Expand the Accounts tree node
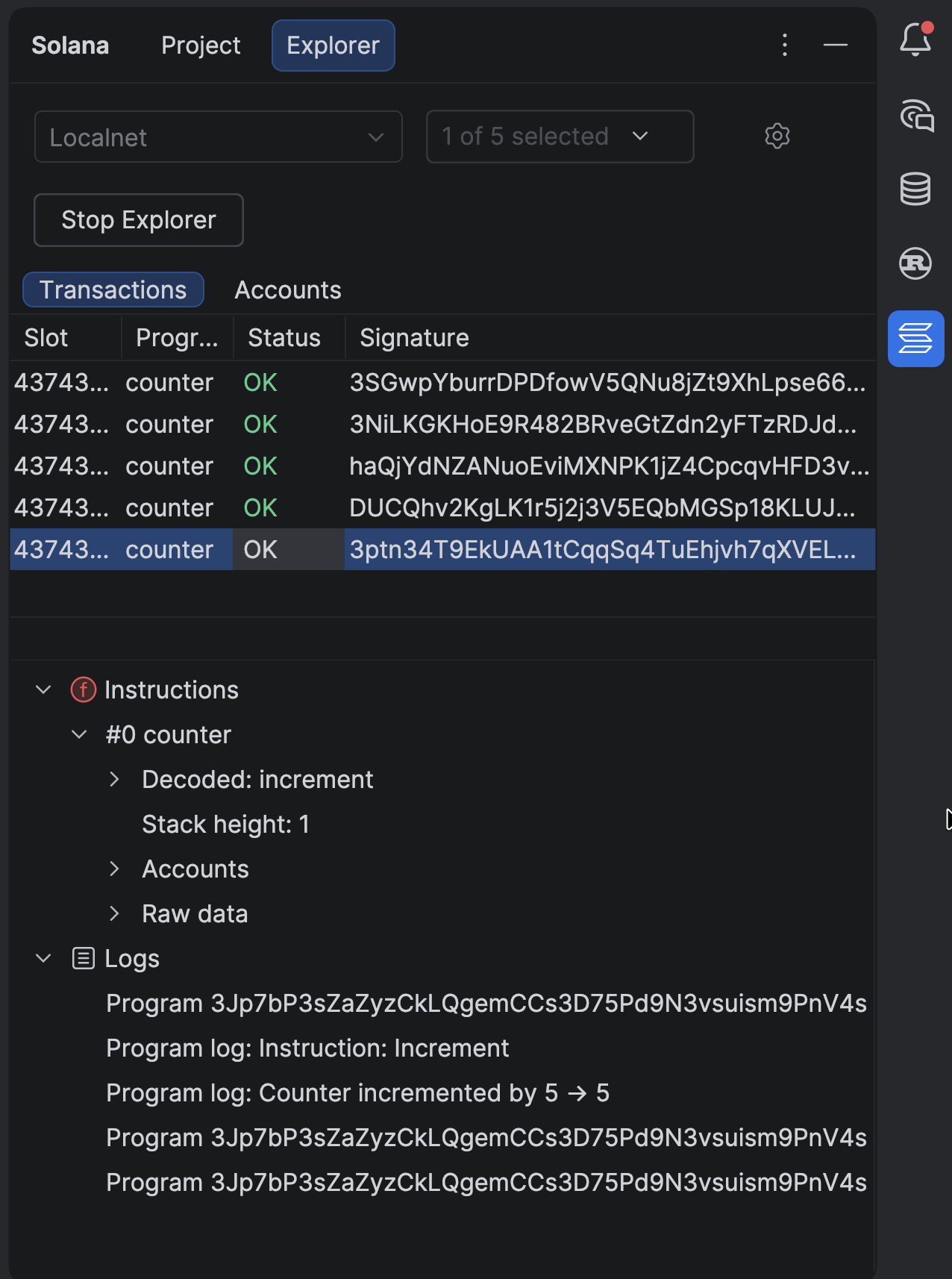The height and width of the screenshot is (1279, 952). click(114, 869)
